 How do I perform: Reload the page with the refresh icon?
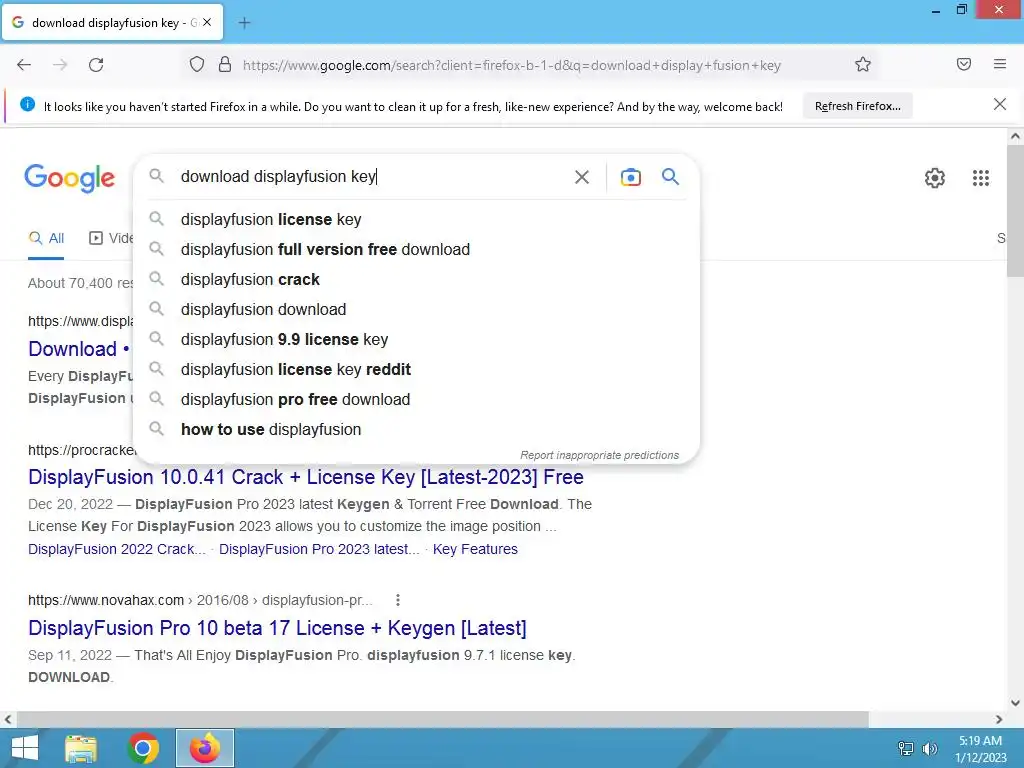click(x=96, y=65)
